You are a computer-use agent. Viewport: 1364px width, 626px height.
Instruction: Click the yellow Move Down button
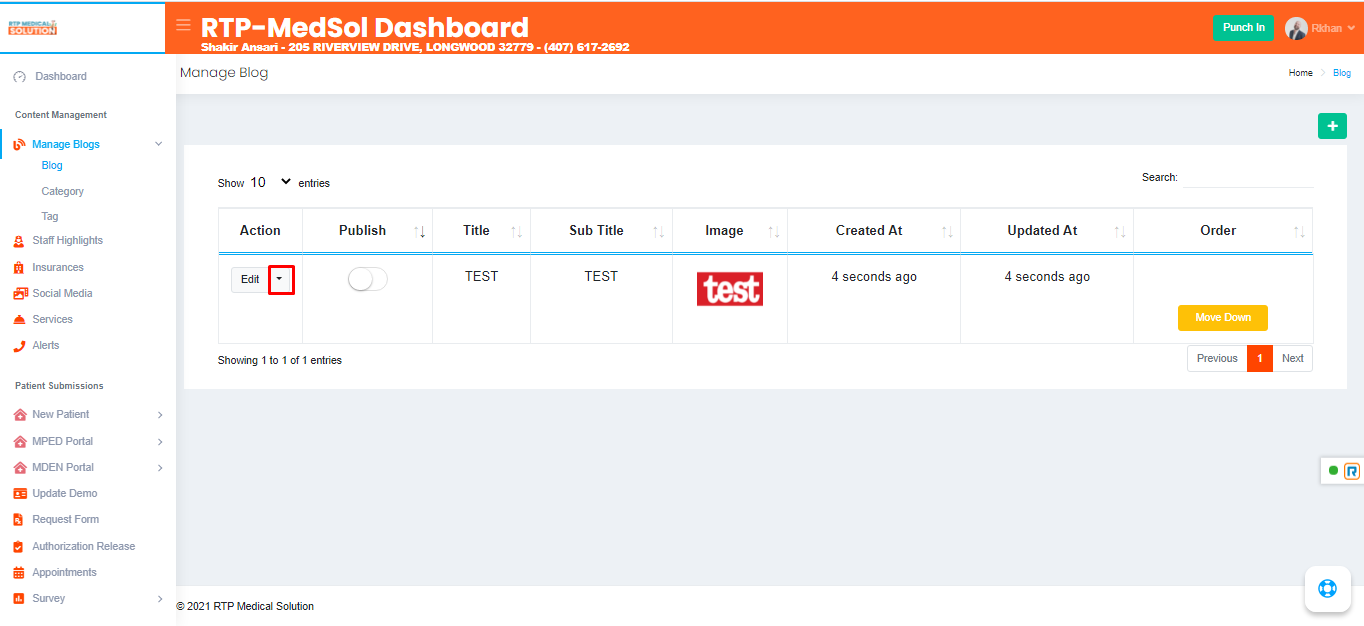(x=1223, y=318)
